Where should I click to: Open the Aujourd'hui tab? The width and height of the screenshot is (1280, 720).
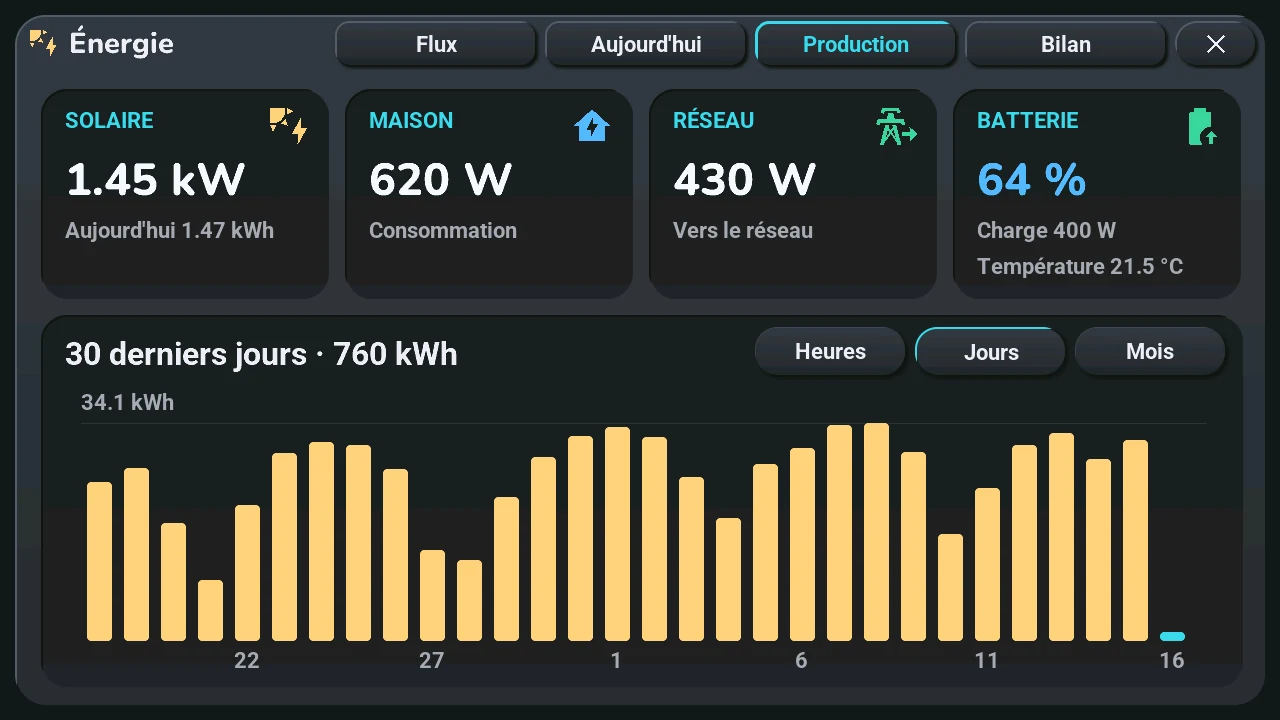(x=646, y=44)
